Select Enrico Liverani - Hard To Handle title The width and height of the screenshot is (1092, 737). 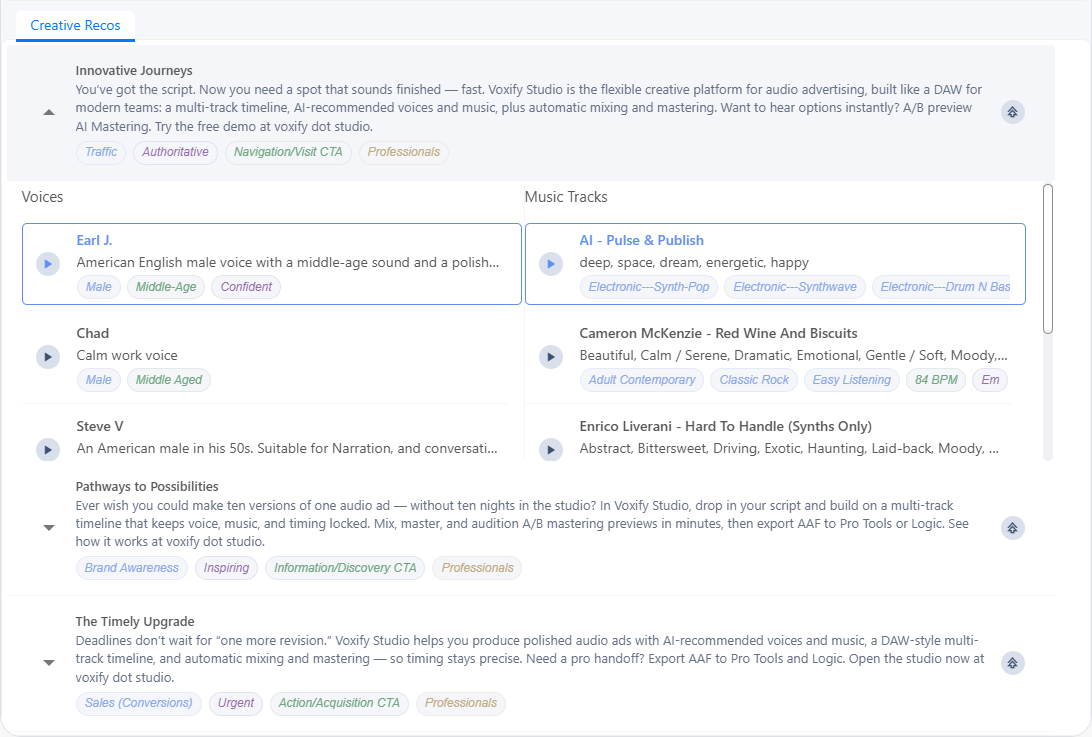(x=725, y=426)
